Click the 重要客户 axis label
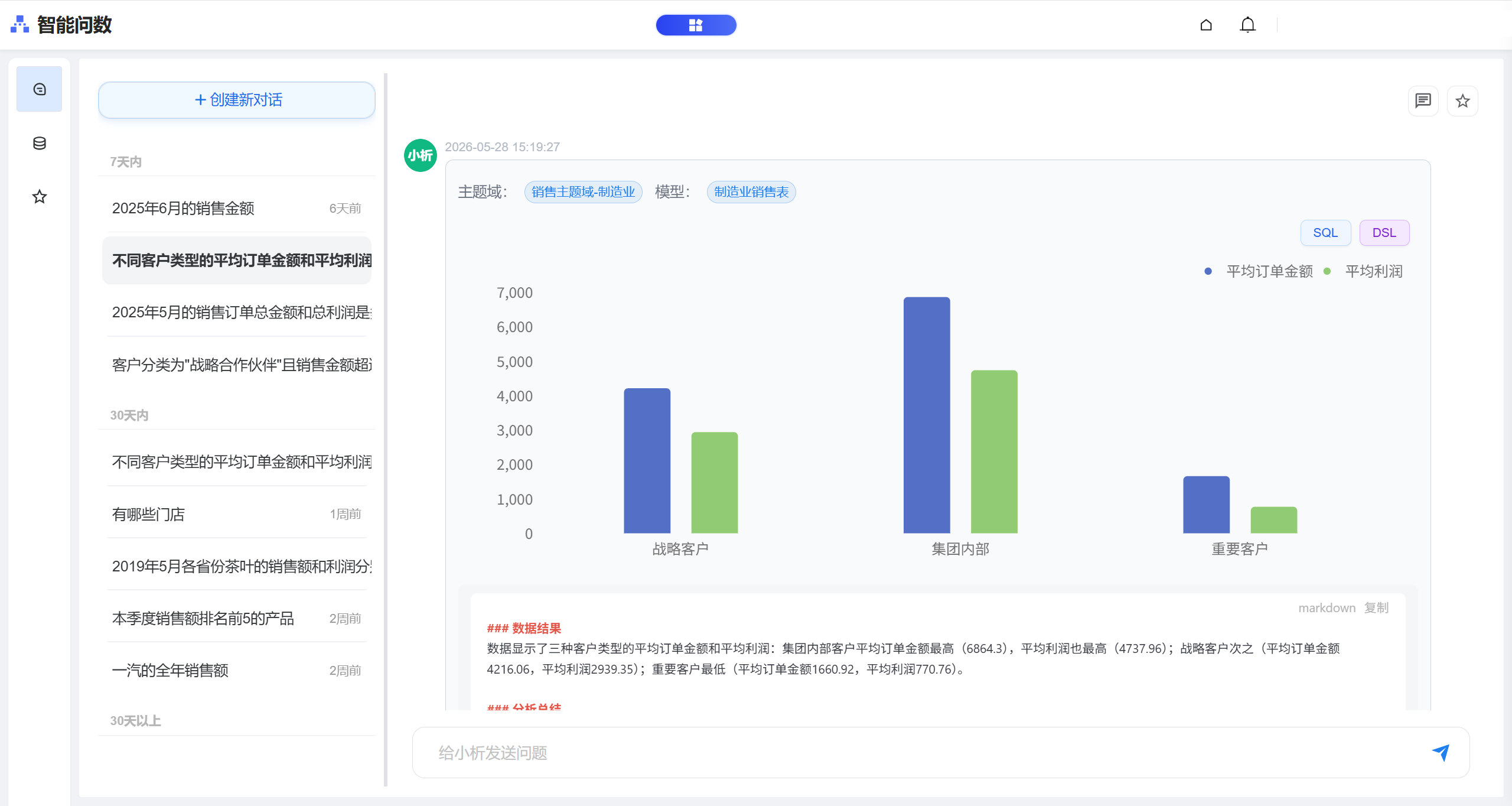The image size is (1512, 806). [1240, 549]
